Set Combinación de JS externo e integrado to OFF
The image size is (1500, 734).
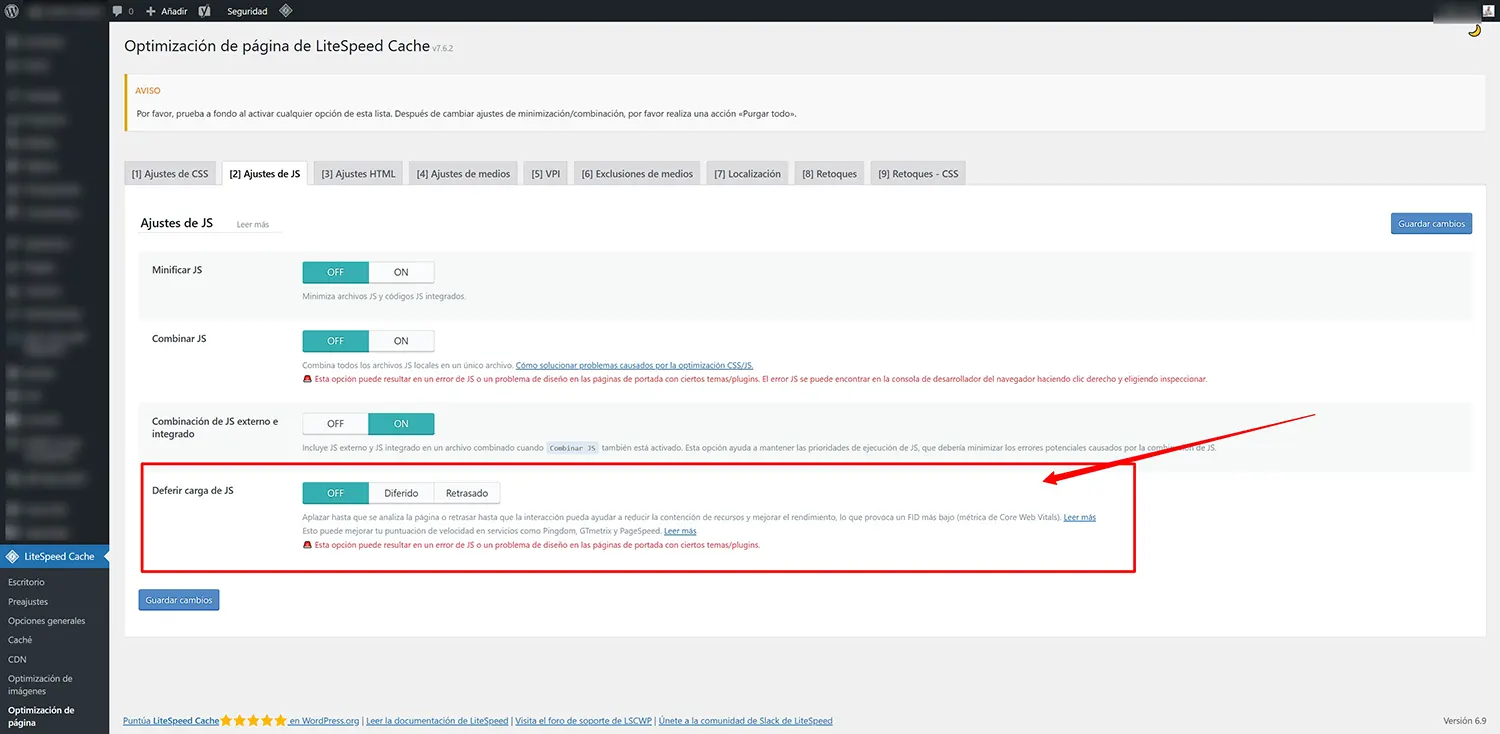335,424
